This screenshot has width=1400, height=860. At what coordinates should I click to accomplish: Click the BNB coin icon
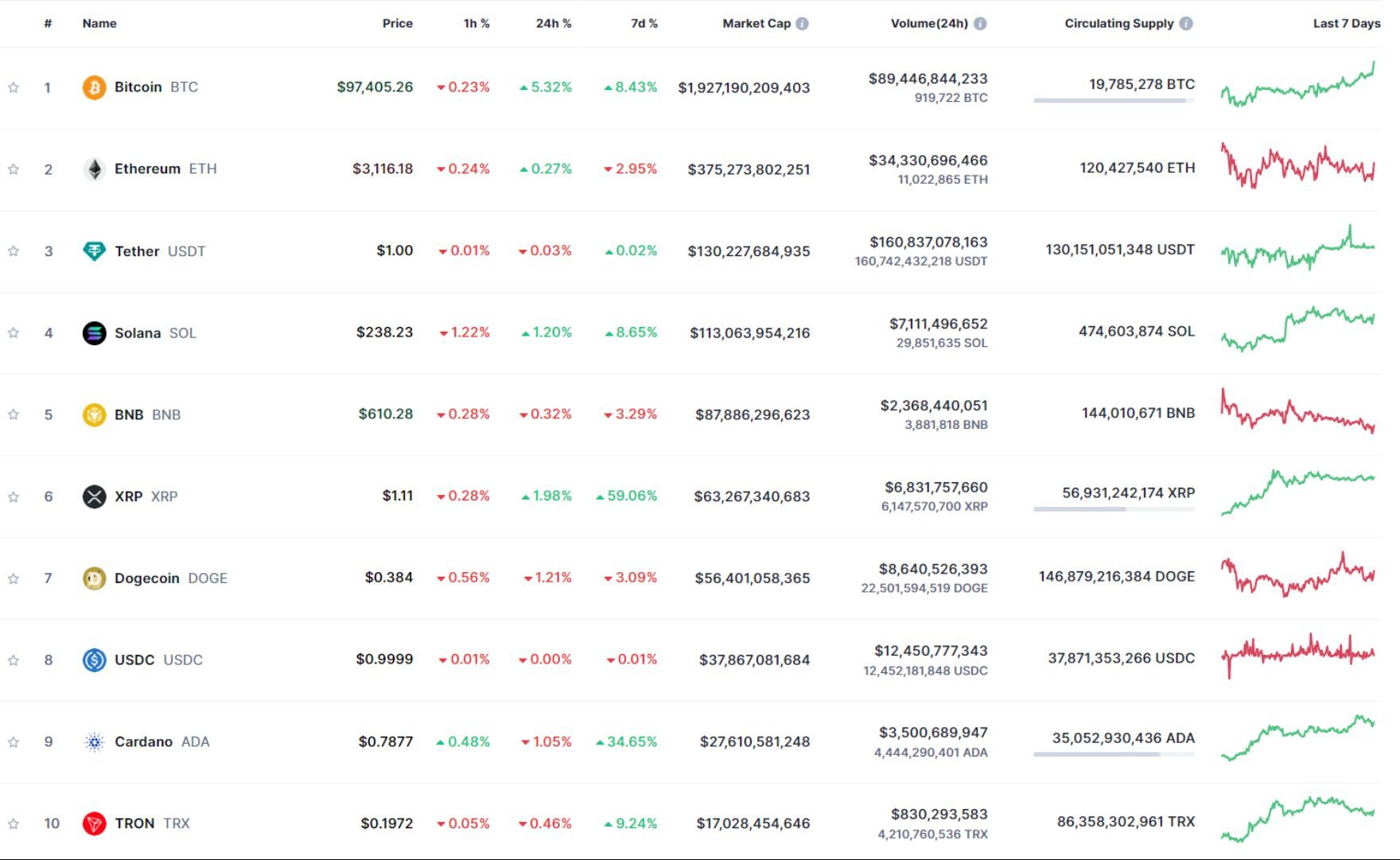click(93, 414)
